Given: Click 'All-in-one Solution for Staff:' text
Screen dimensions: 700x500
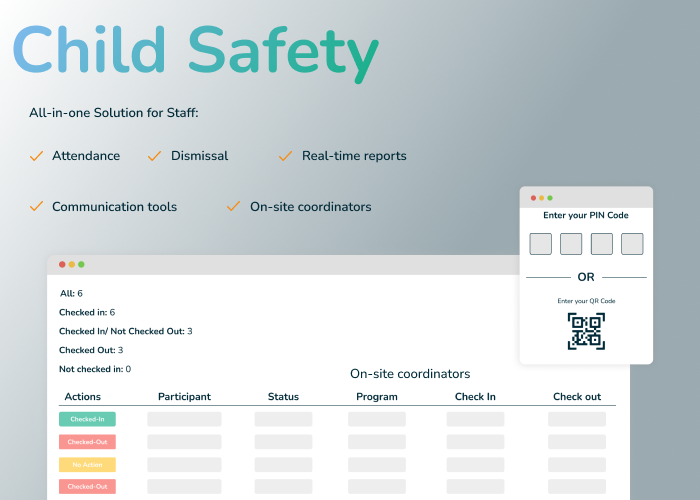Looking at the screenshot, I should point(114,112).
